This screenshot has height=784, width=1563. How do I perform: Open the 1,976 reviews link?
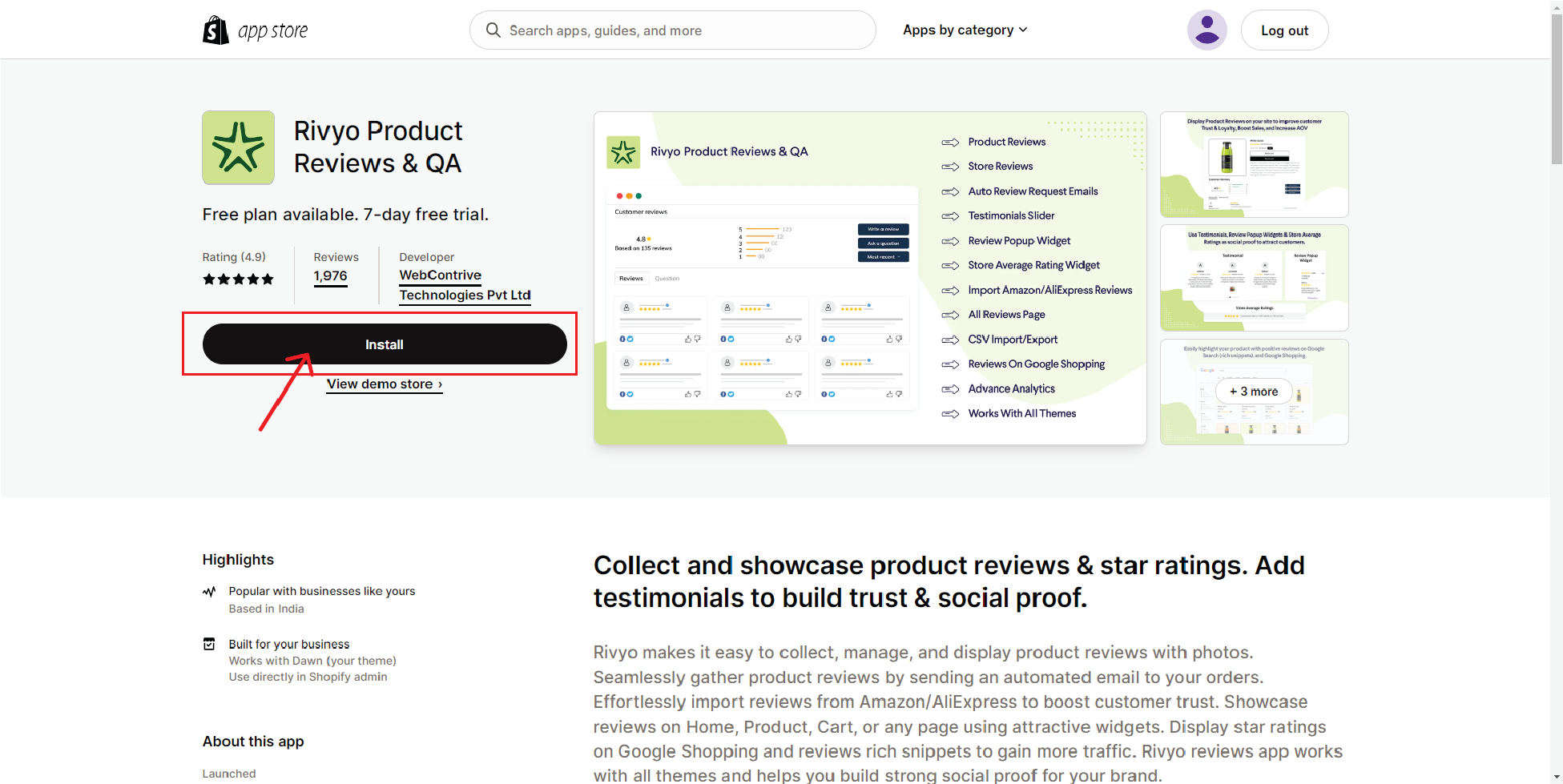click(330, 276)
